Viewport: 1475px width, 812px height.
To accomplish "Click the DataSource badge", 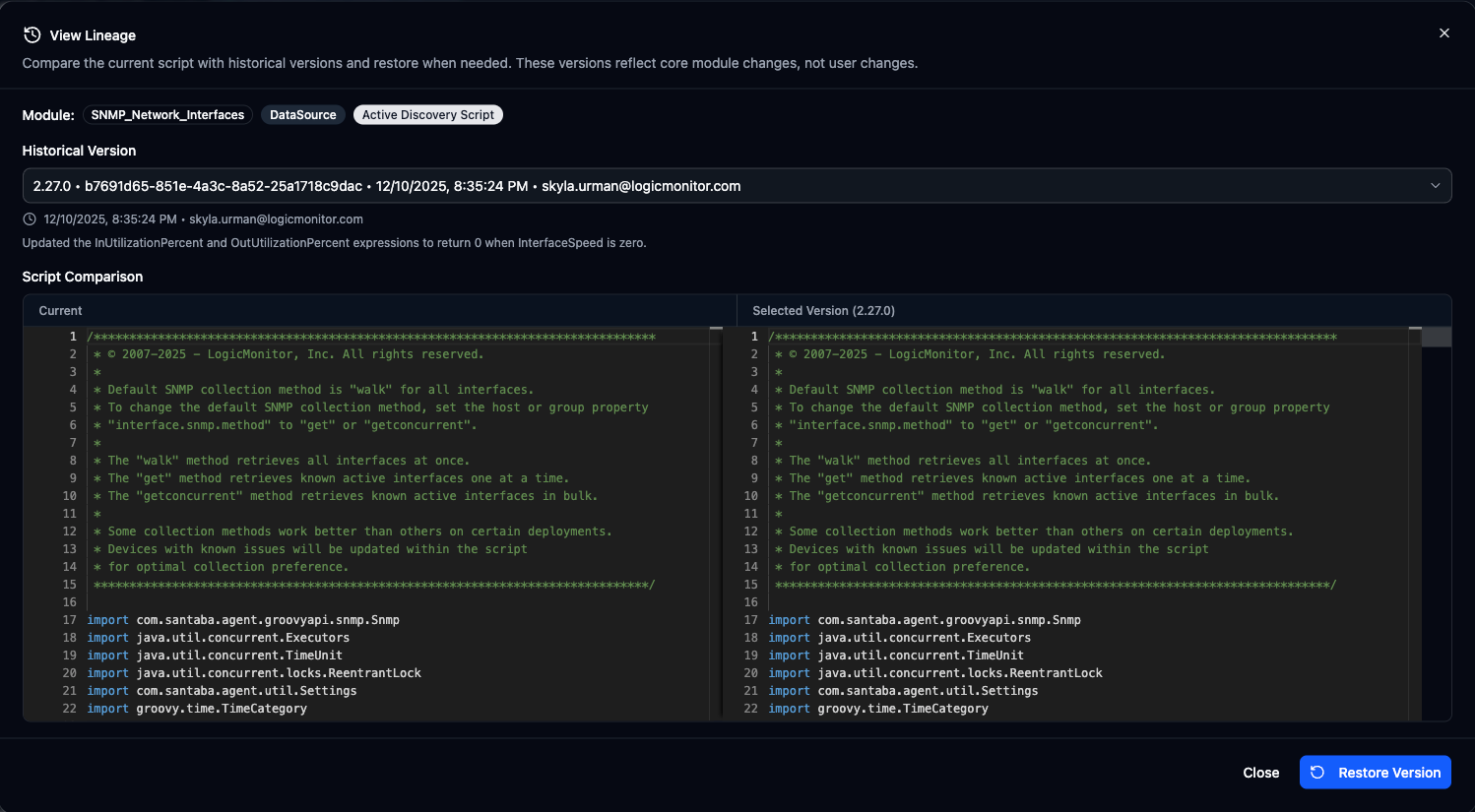I will pos(302,114).
